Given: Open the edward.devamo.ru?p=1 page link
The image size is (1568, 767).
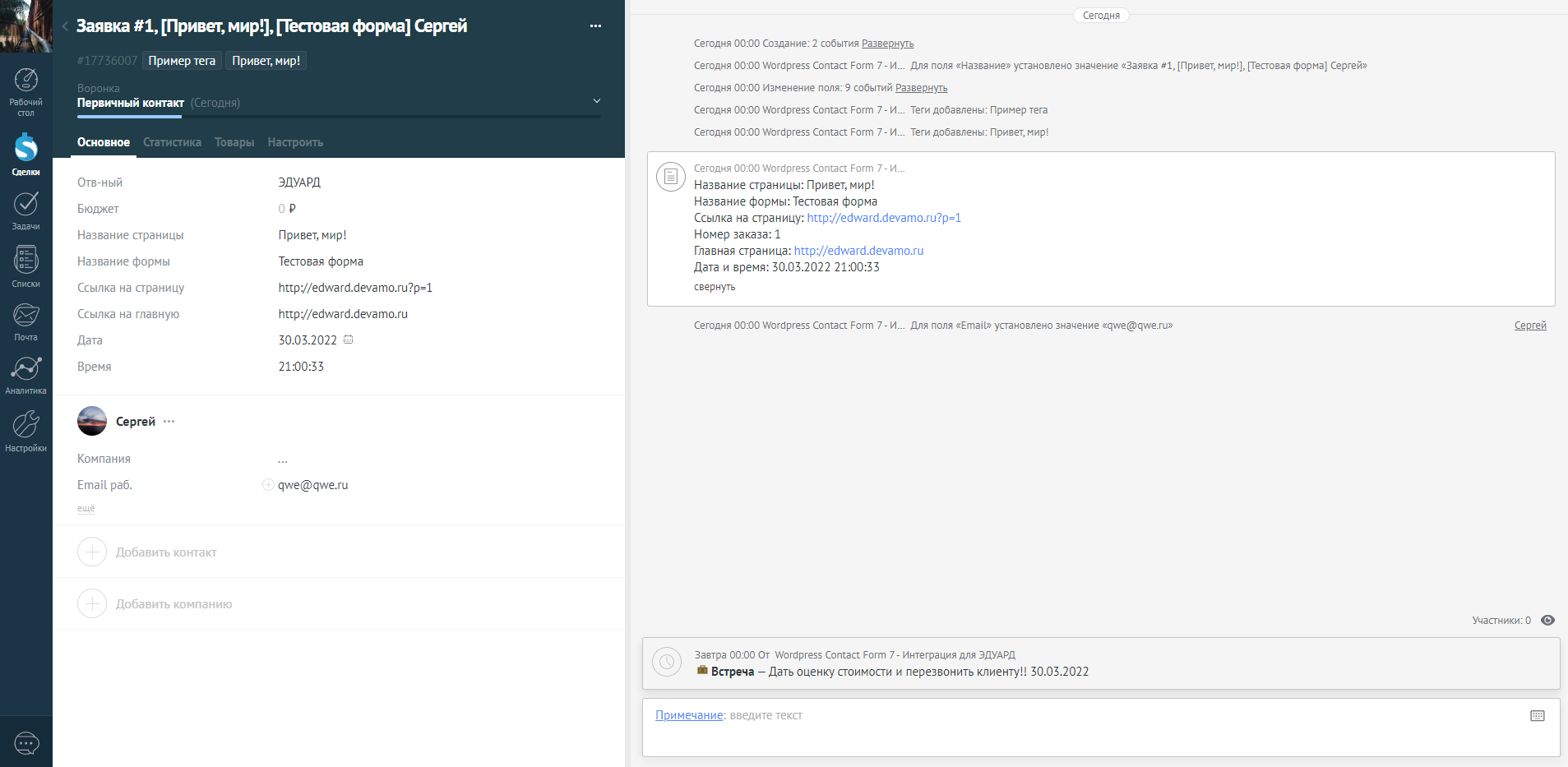Looking at the screenshot, I should tap(884, 218).
